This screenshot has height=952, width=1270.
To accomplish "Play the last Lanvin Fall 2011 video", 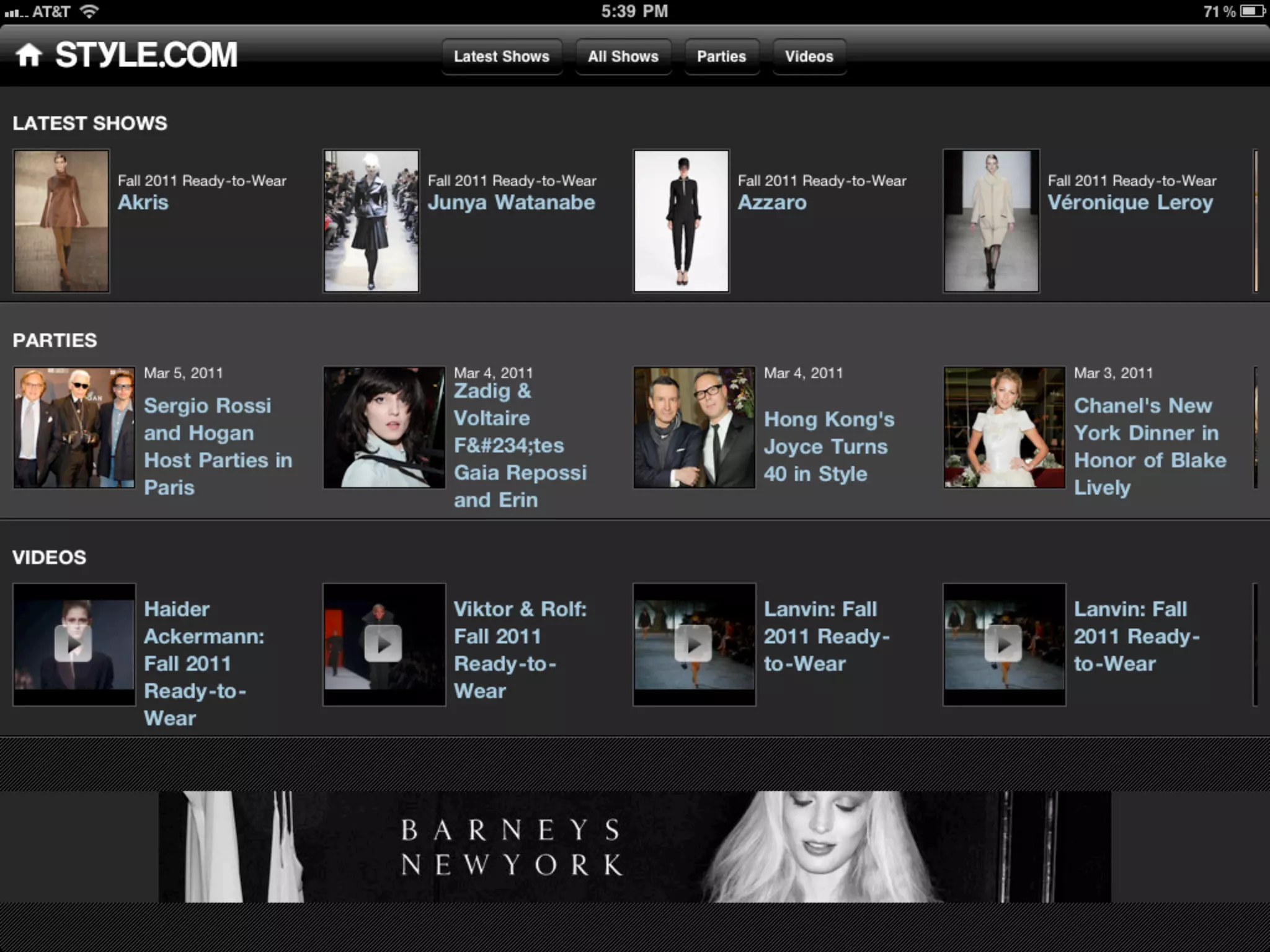I will point(1004,644).
